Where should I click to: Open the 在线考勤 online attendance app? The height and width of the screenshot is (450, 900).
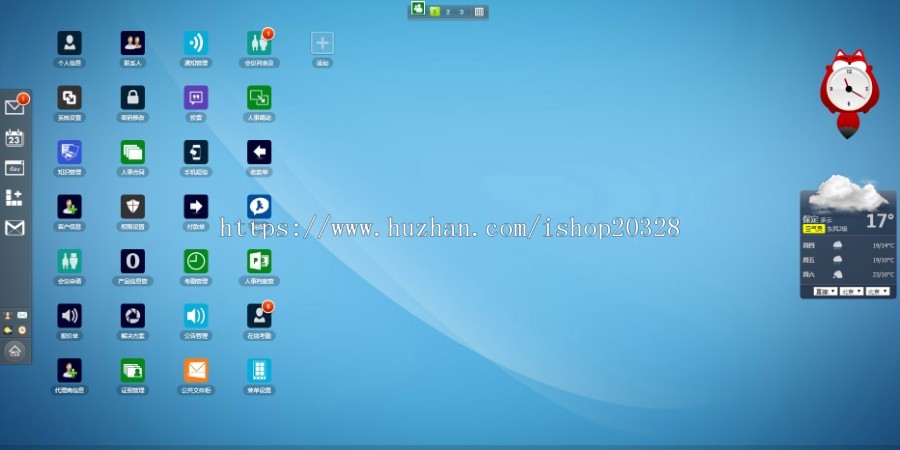[x=259, y=316]
